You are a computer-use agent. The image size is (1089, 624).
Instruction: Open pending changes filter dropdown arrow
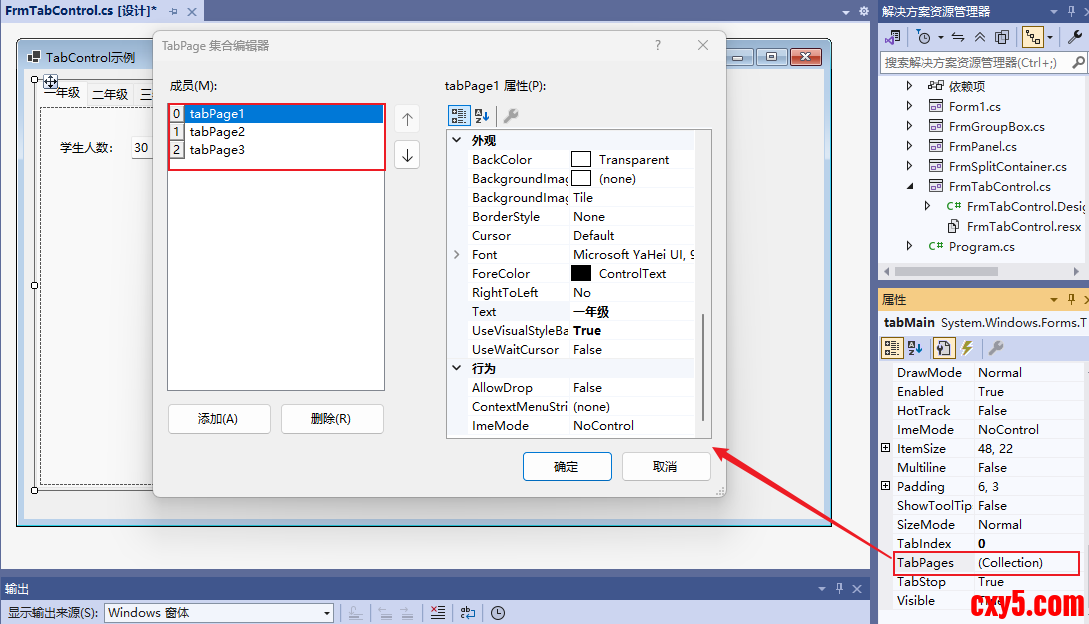[x=940, y=38]
